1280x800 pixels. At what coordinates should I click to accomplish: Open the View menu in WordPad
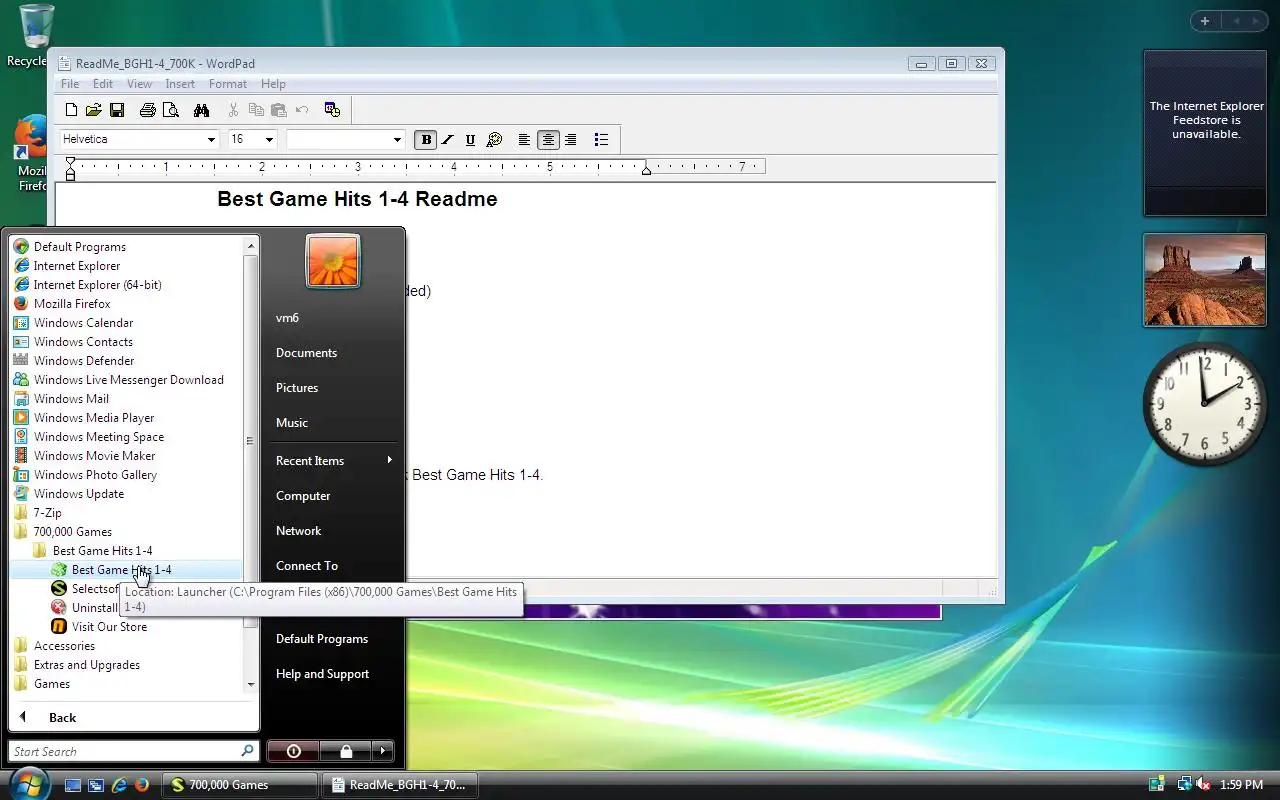139,84
